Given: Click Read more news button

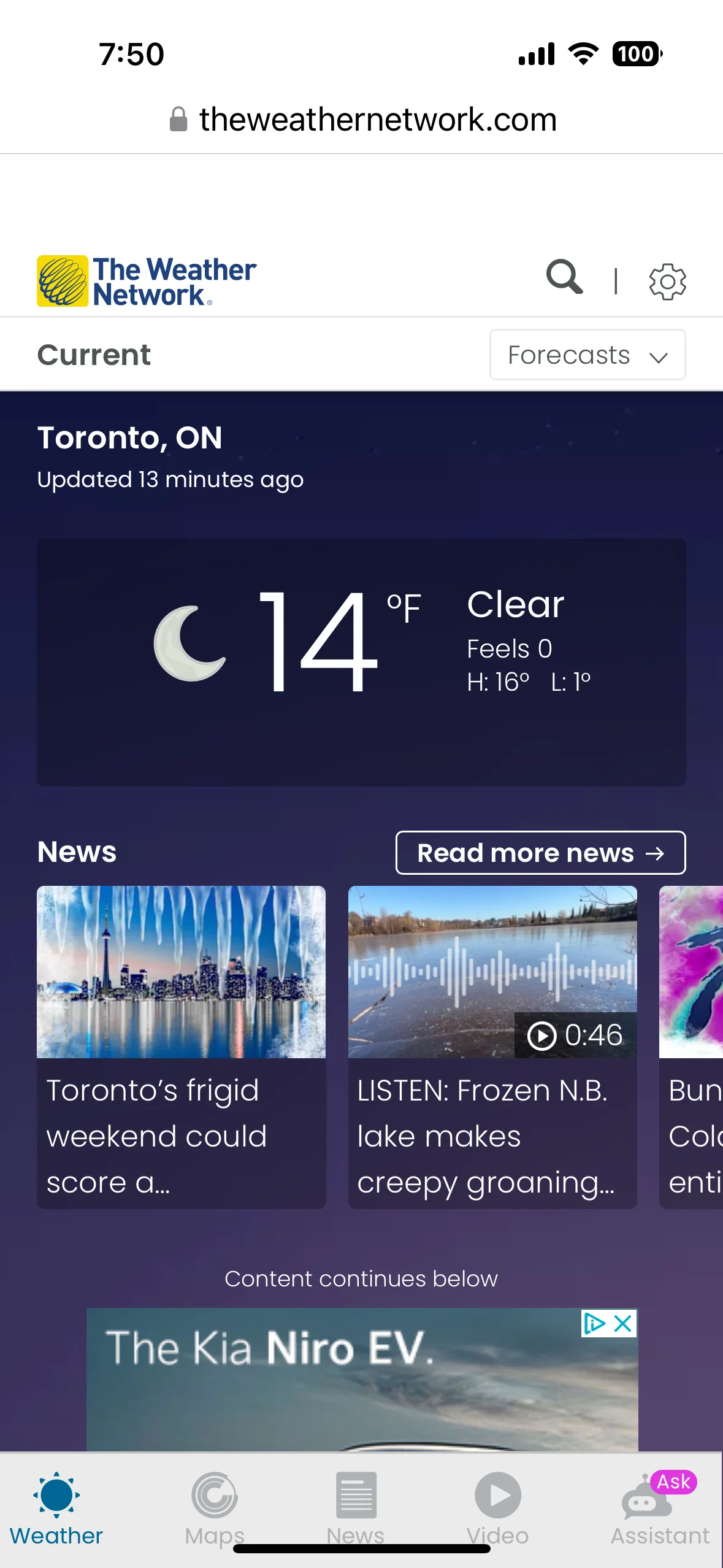Looking at the screenshot, I should pos(540,853).
